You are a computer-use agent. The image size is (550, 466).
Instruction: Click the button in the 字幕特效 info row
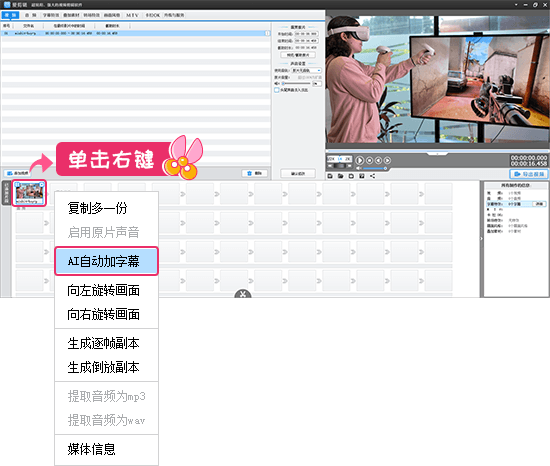(x=539, y=204)
